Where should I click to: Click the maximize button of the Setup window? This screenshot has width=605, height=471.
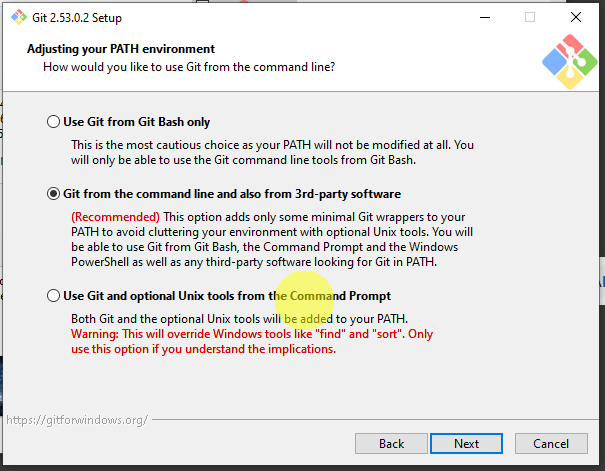pos(530,17)
